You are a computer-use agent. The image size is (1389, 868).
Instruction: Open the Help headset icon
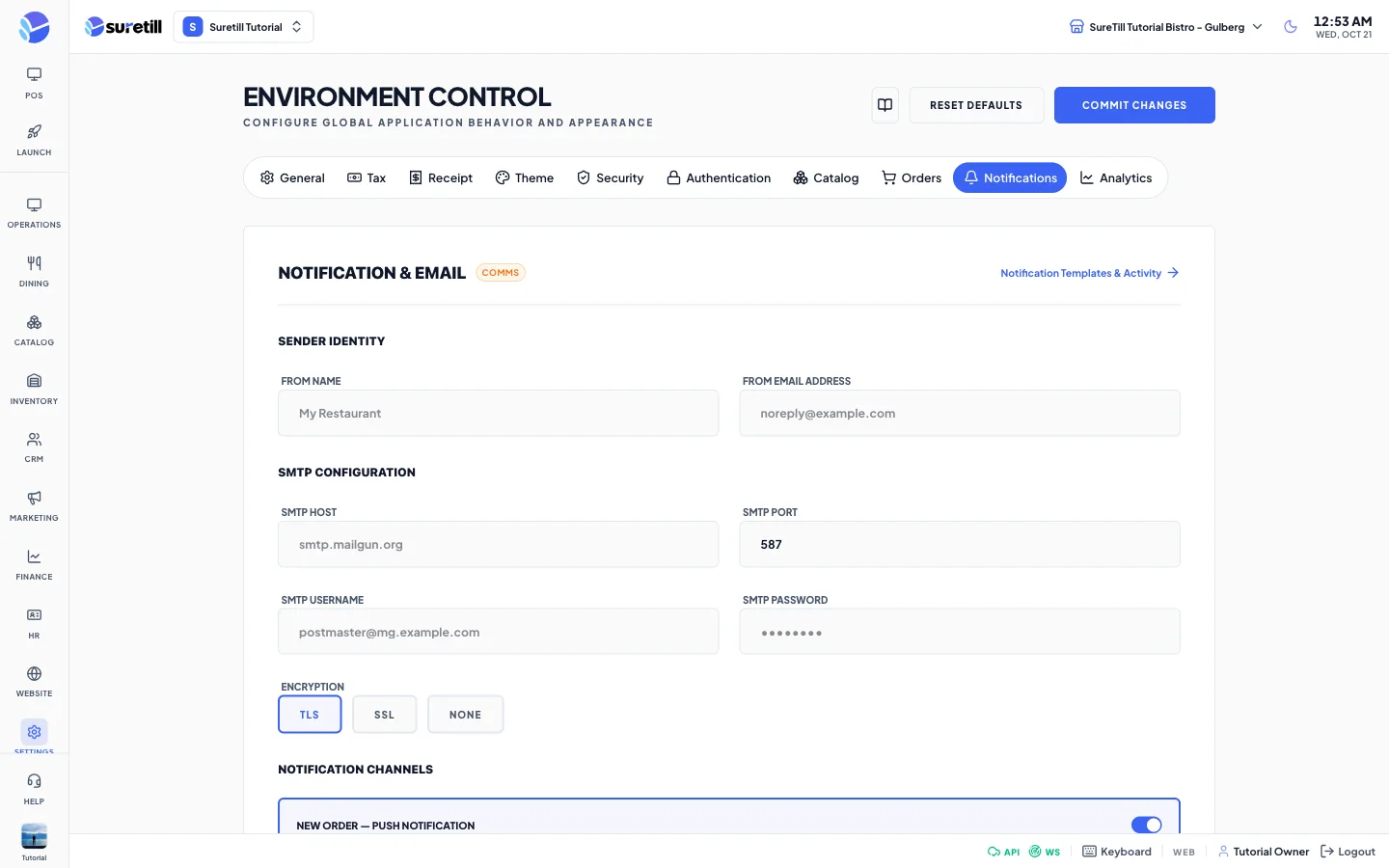pyautogui.click(x=34, y=789)
